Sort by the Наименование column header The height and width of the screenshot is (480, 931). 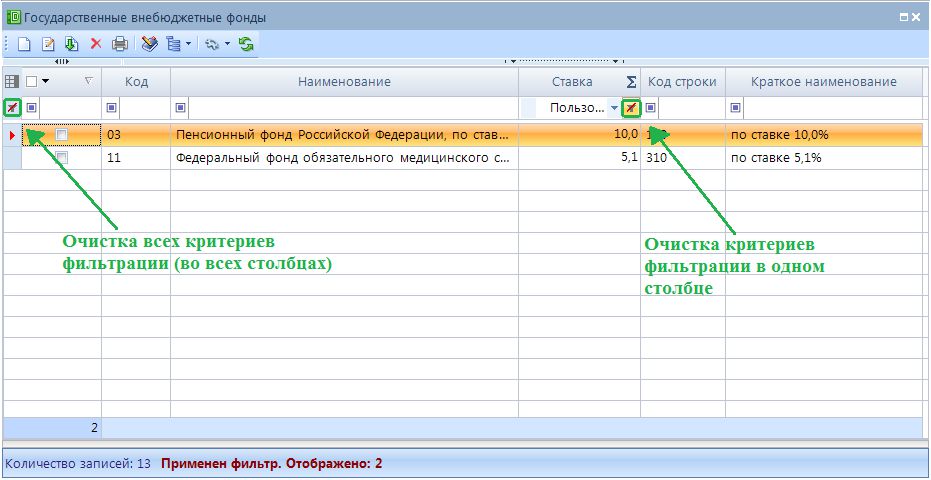click(x=344, y=82)
